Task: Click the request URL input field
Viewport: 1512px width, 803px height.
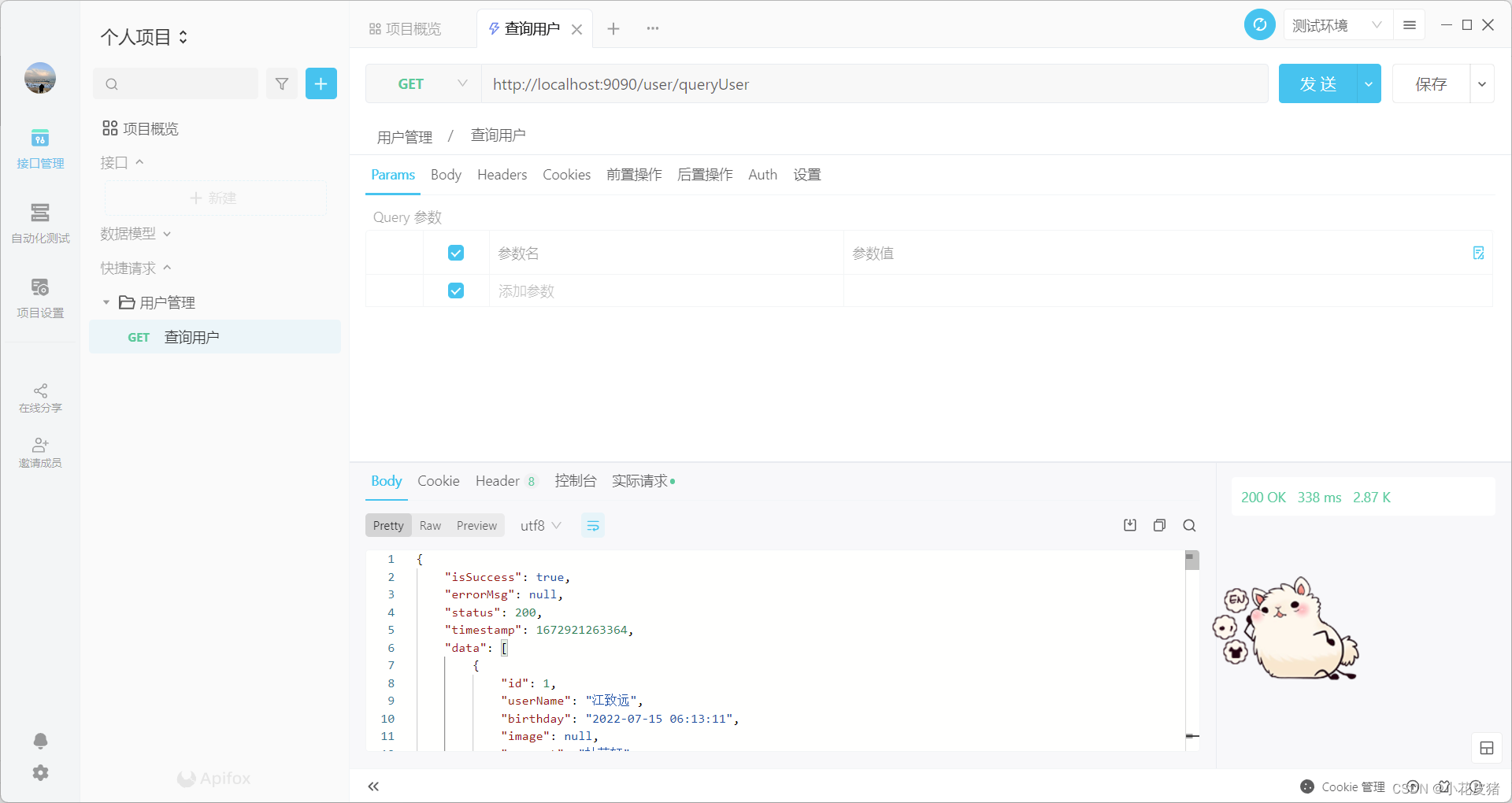Action: [874, 83]
